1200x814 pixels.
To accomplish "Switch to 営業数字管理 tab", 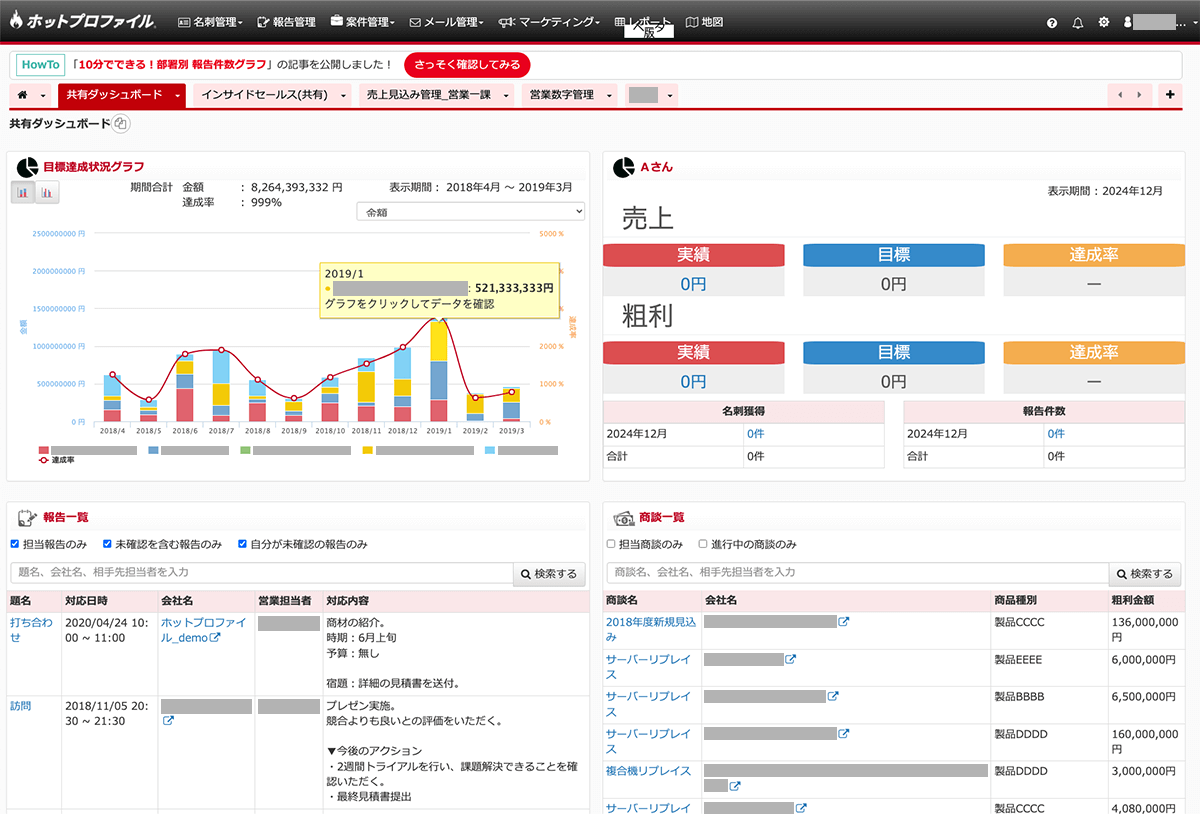I will [x=561, y=95].
